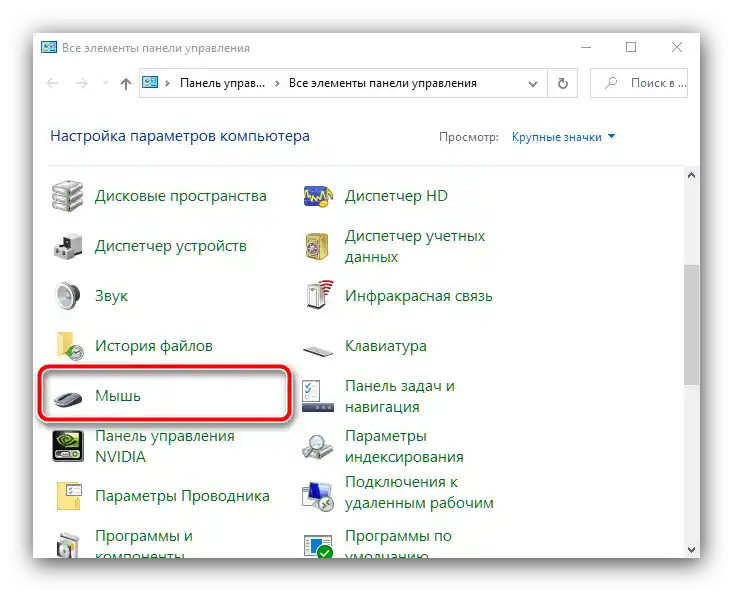Open the Параметры Проводника icon
This screenshot has height=591, width=733.
pos(69,496)
